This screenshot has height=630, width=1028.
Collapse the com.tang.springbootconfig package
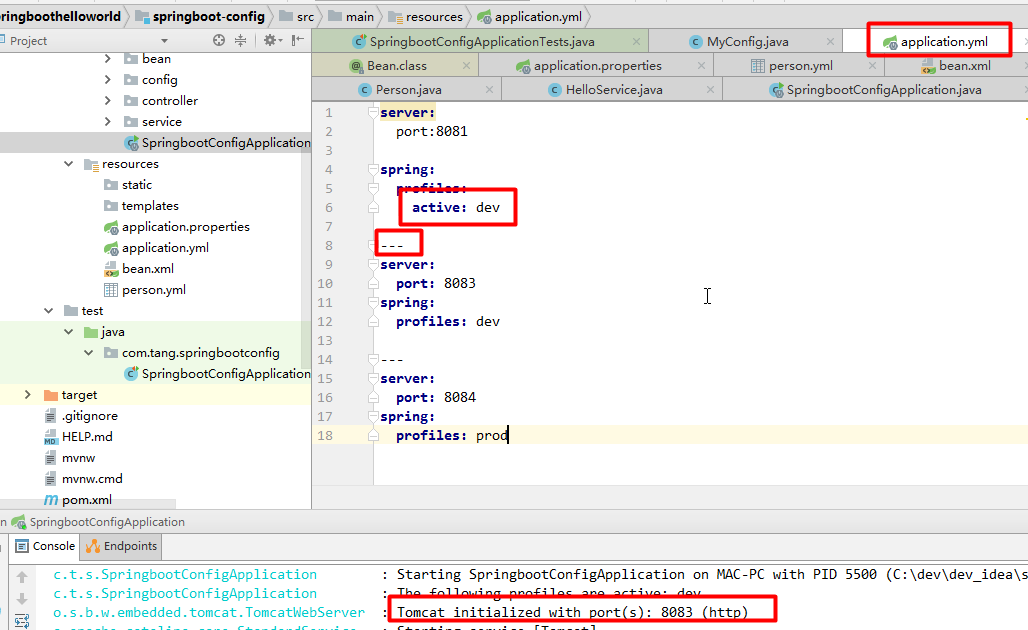[89, 353]
